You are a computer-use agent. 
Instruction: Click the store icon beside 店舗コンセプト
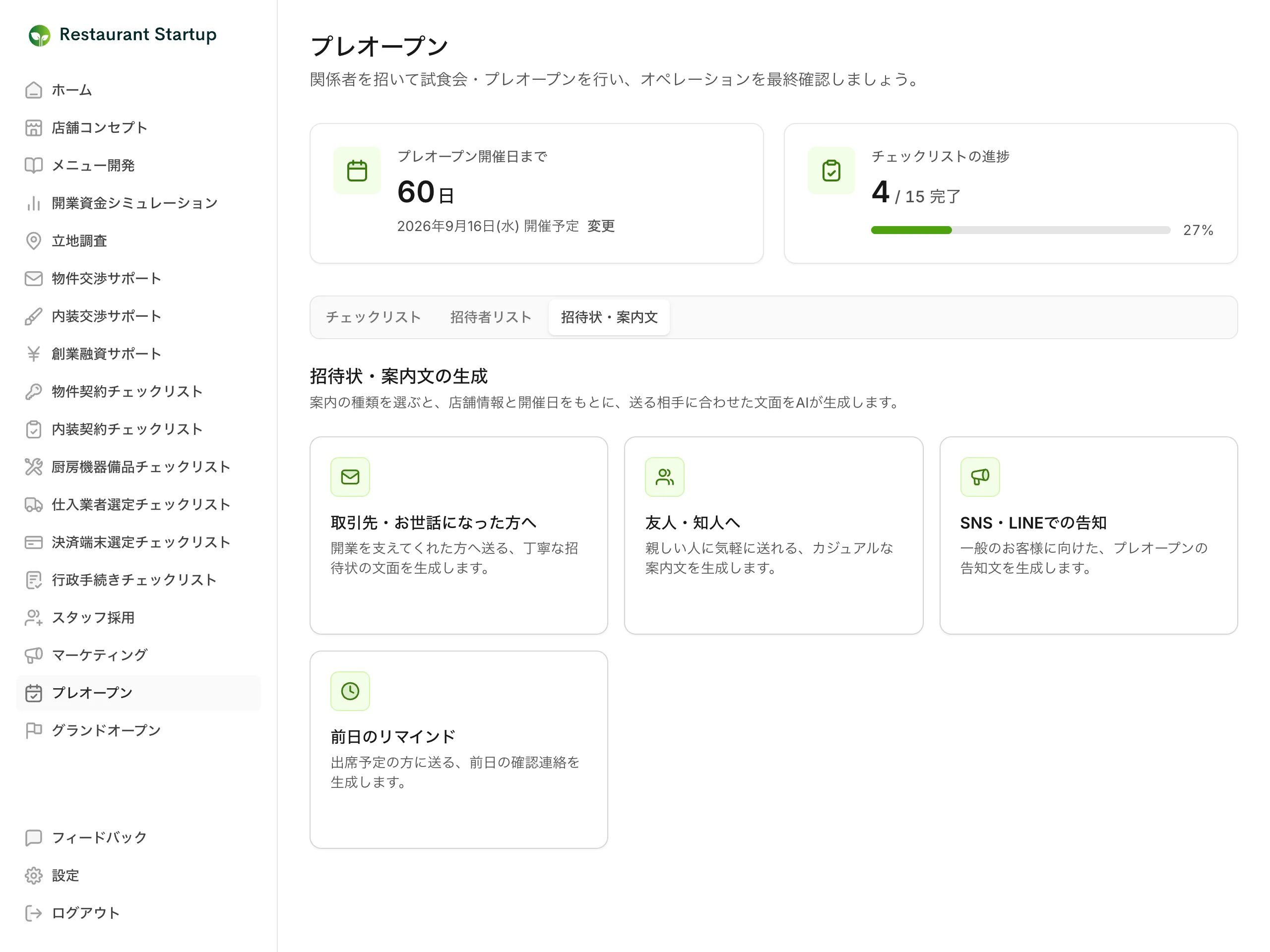tap(34, 128)
